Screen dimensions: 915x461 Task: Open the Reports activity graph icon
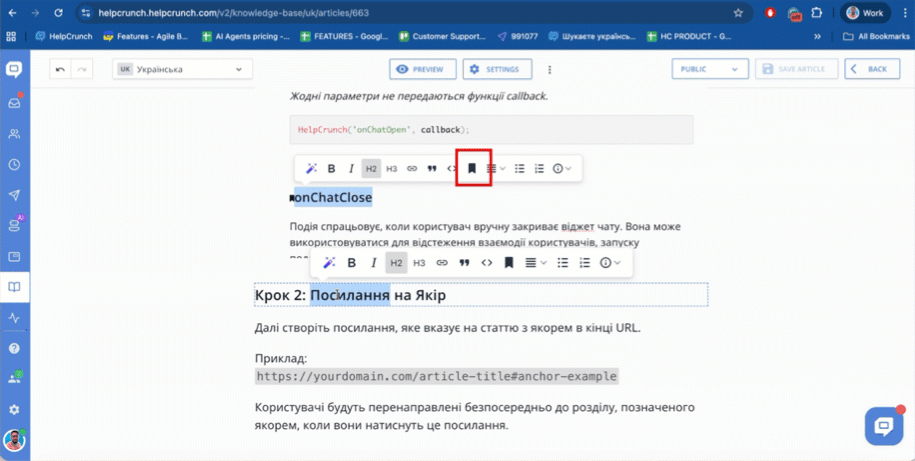14,318
